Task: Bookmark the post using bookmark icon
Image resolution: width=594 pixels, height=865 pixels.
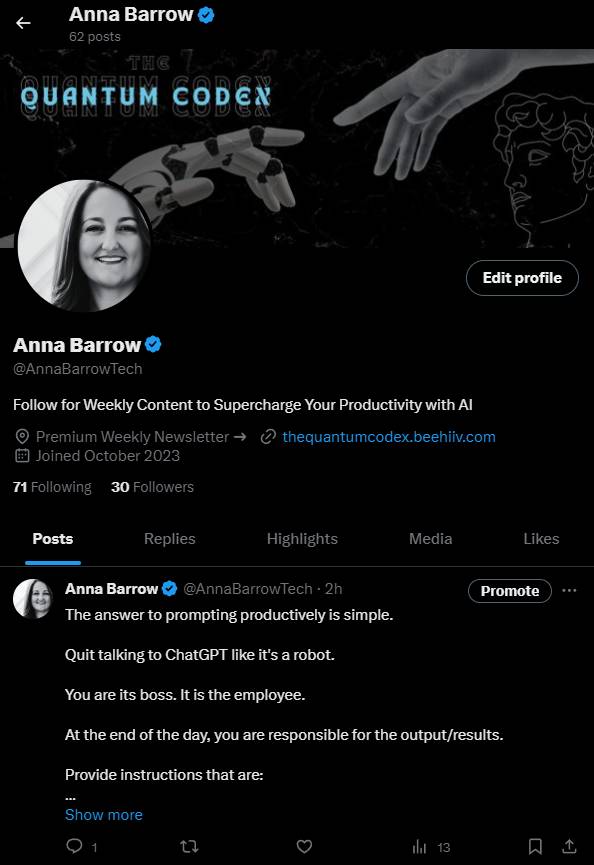Action: (x=535, y=846)
